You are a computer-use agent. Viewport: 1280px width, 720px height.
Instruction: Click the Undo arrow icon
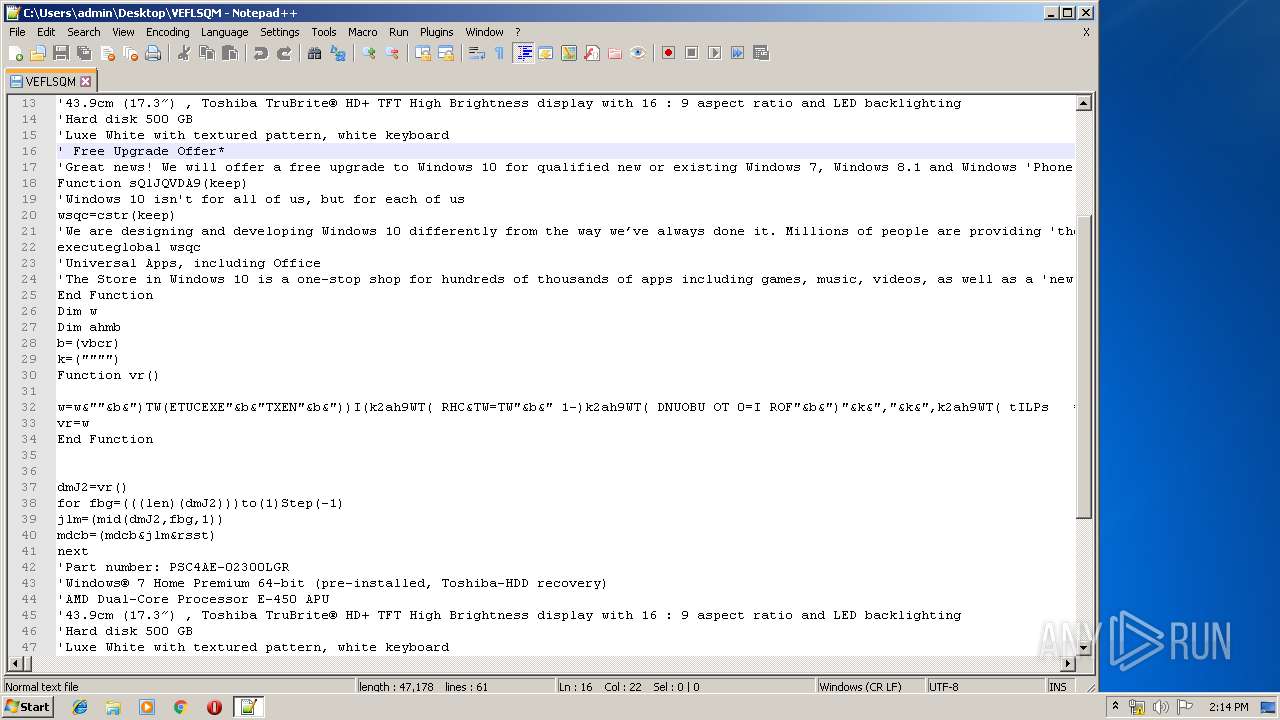tap(261, 53)
